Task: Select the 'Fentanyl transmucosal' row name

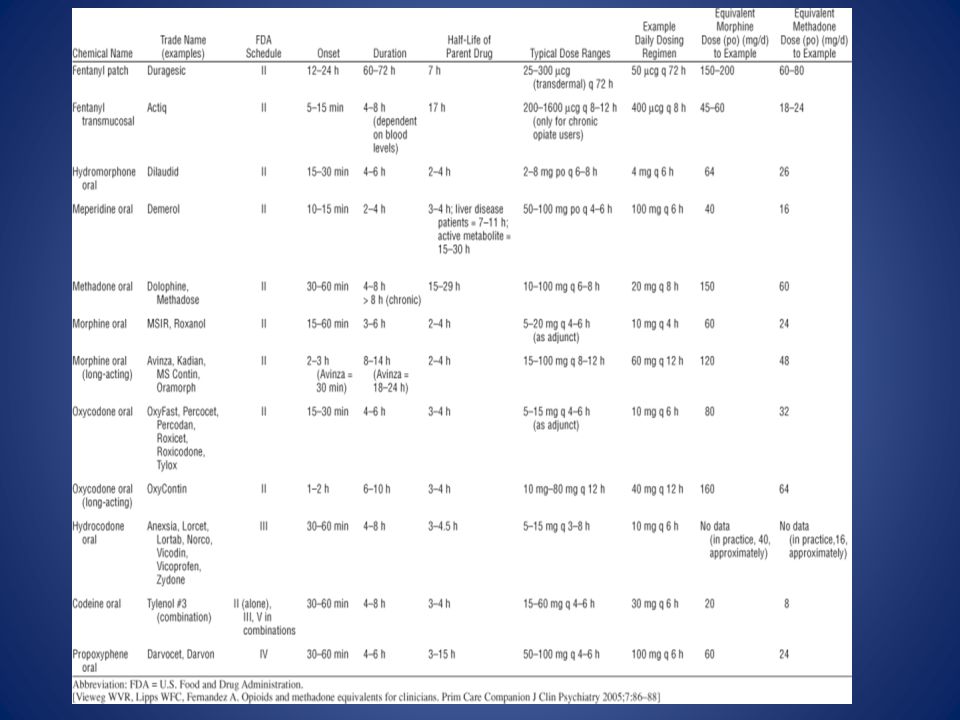Action: [103, 114]
